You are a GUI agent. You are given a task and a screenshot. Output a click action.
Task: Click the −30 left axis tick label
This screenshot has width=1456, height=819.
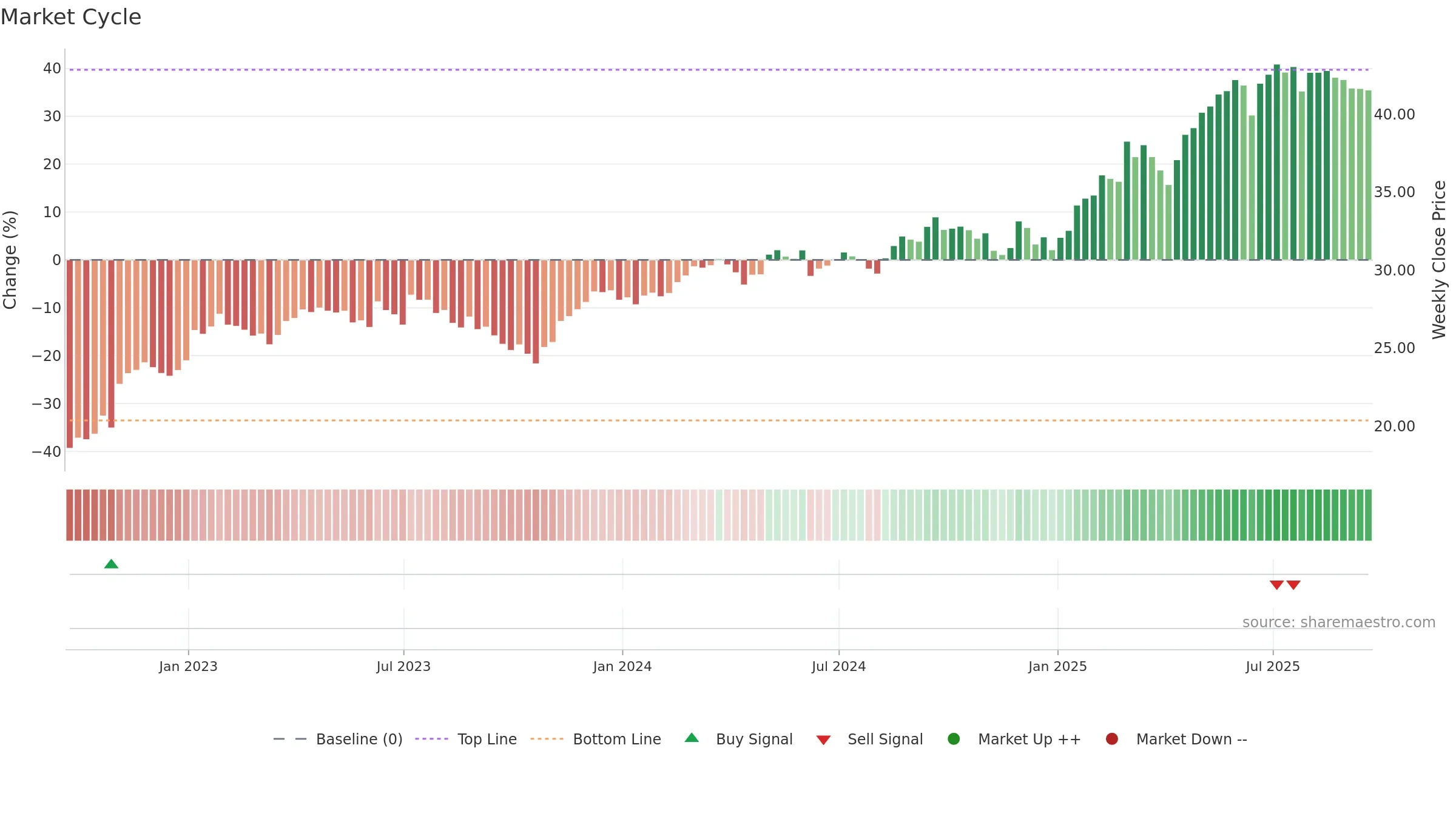pyautogui.click(x=47, y=403)
